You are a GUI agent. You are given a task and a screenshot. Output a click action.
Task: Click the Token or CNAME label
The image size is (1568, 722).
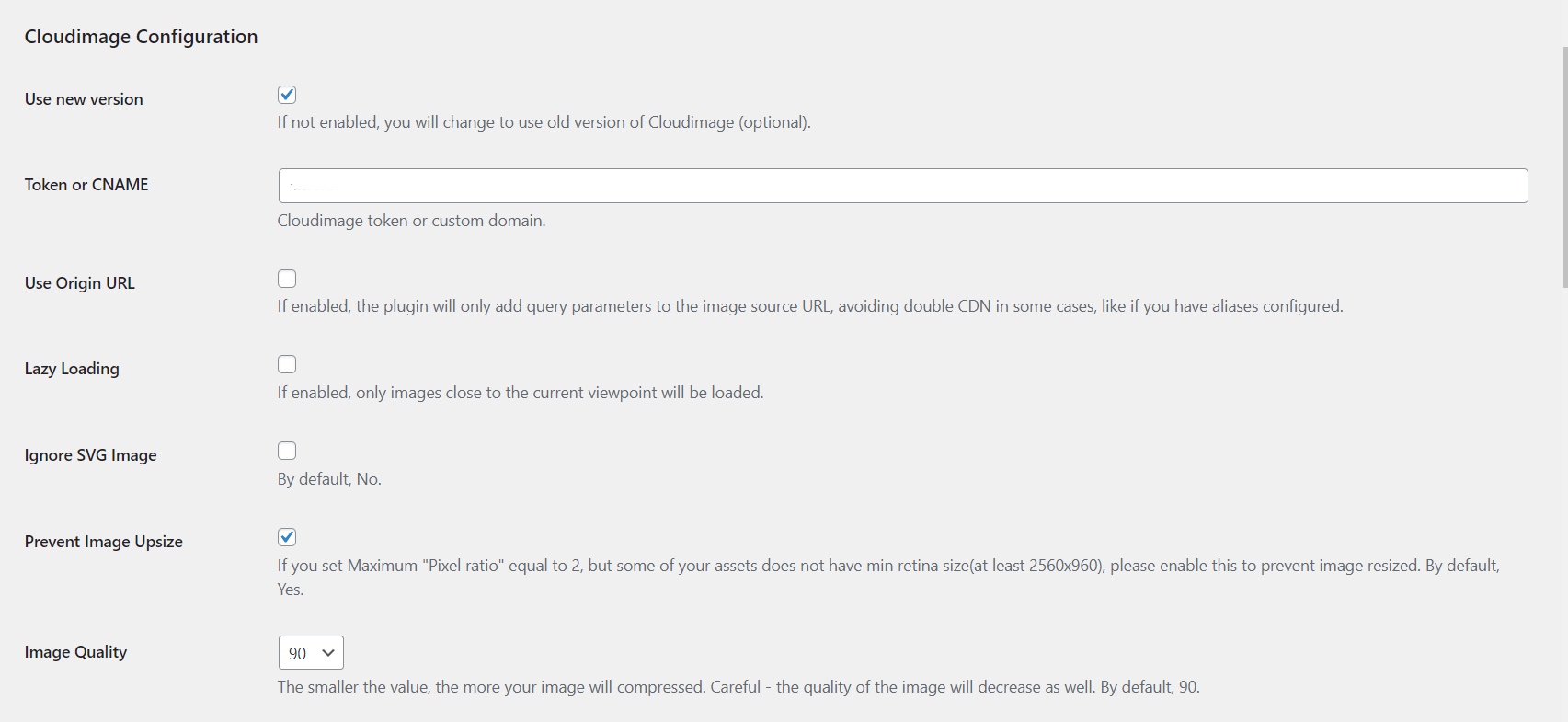(x=86, y=185)
